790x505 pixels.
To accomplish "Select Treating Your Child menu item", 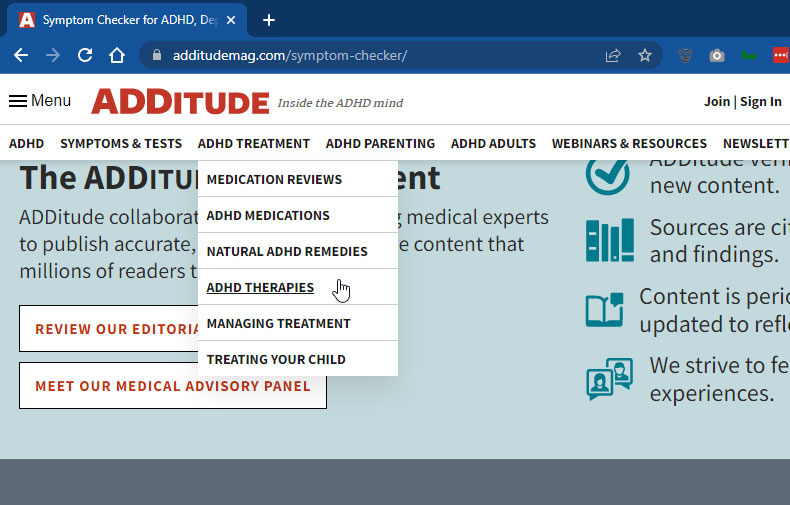I will pyautogui.click(x=276, y=360).
